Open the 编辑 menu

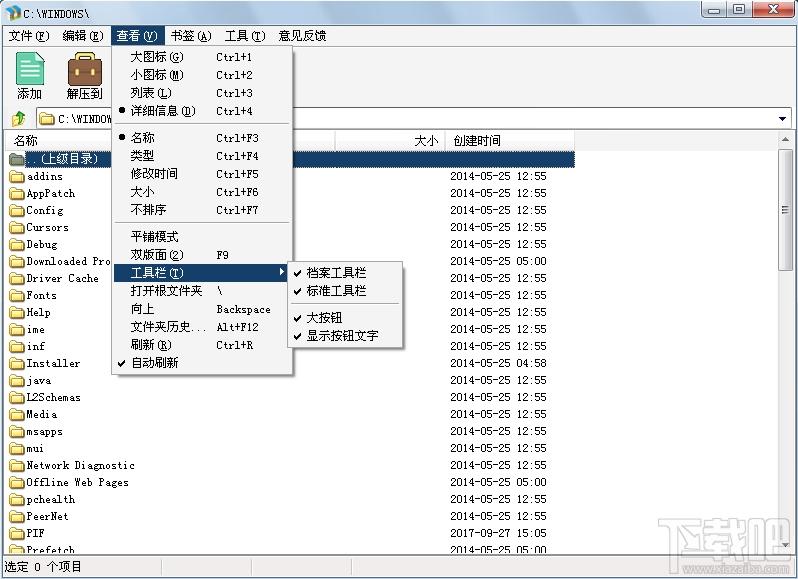83,36
